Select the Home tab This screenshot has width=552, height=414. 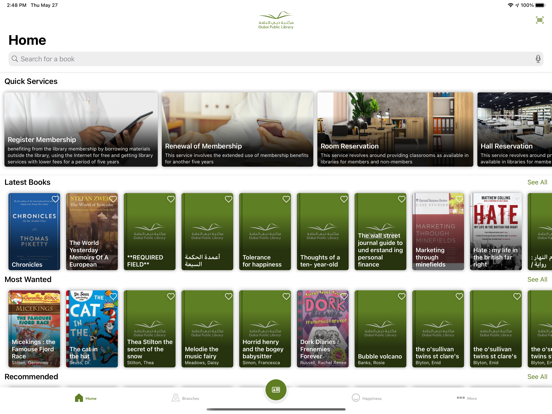point(86,398)
